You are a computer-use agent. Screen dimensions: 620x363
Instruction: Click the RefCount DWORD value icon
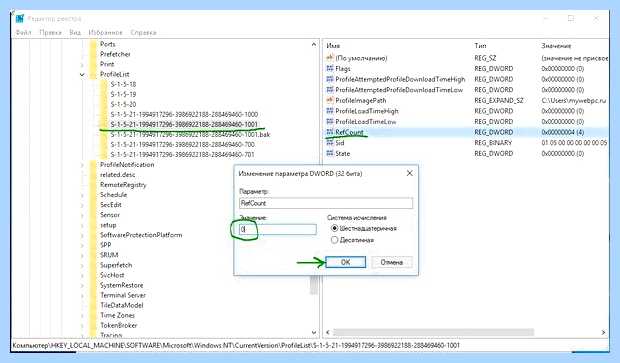(330, 132)
